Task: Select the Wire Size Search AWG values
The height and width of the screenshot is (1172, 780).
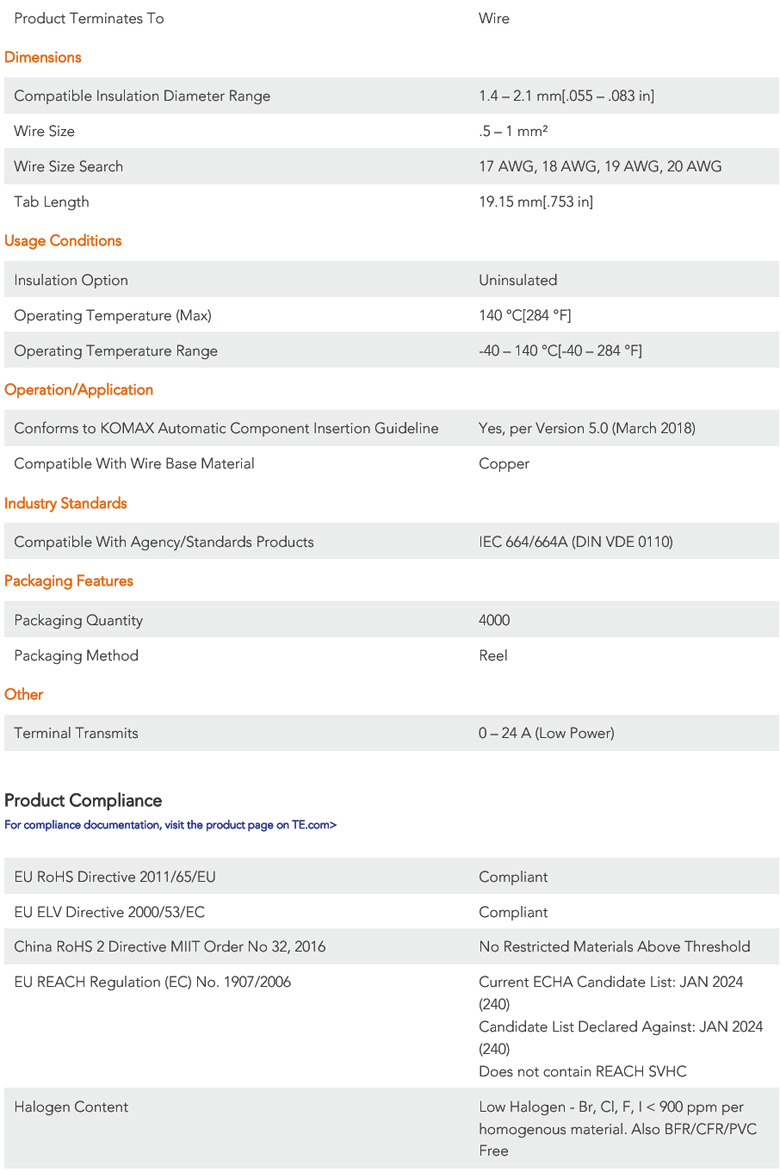Action: point(600,167)
